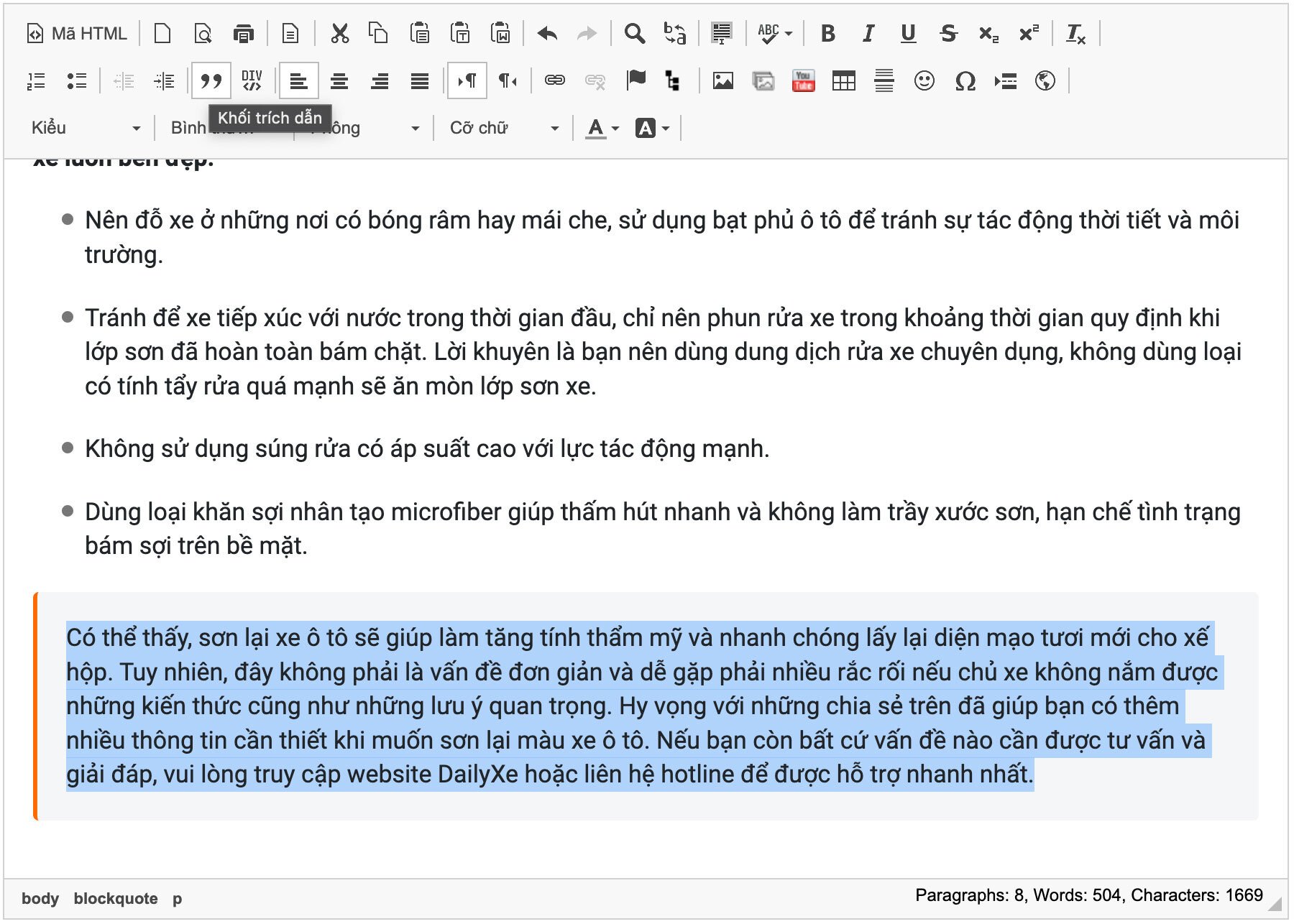This screenshot has height=924, width=1294.
Task: Toggle Bold formatting
Action: 827,34
